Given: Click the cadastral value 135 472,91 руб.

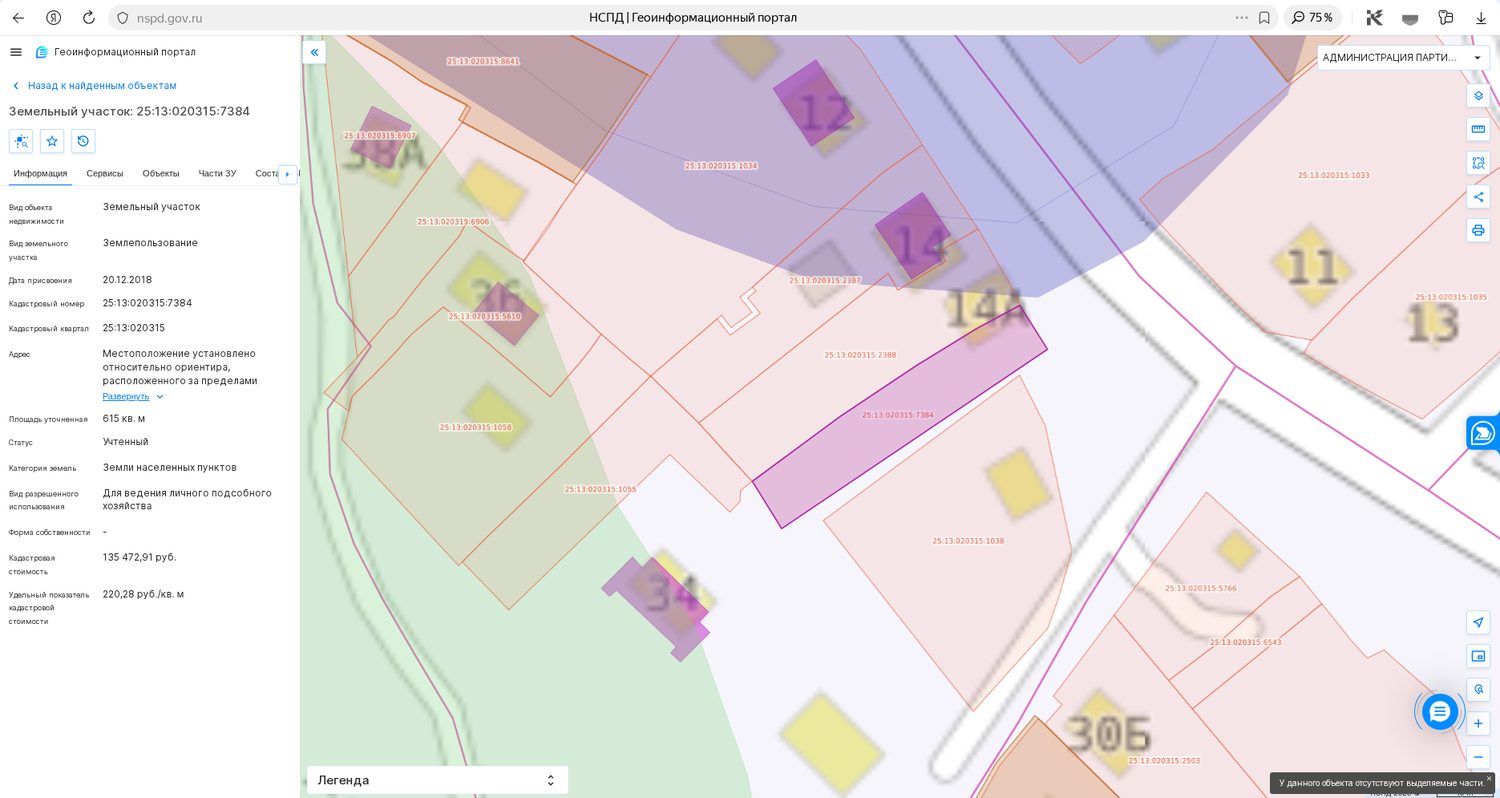Looking at the screenshot, I should 139,557.
